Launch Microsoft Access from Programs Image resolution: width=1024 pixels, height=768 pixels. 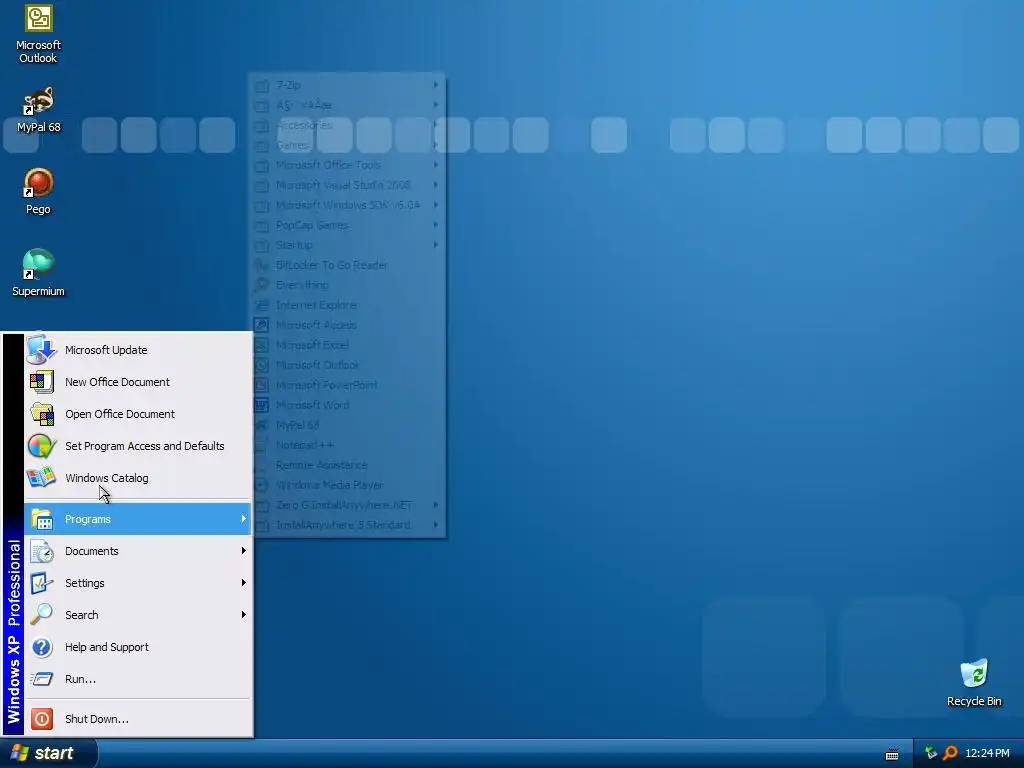click(348, 325)
